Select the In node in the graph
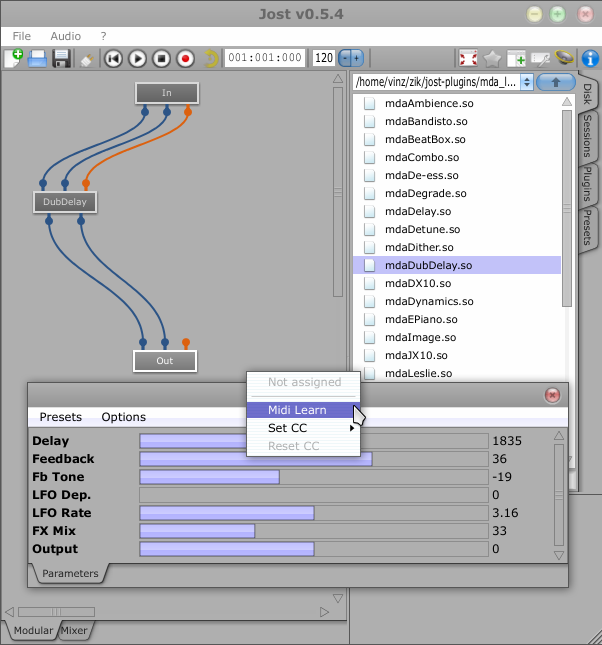The width and height of the screenshot is (602, 645). pyautogui.click(x=167, y=93)
